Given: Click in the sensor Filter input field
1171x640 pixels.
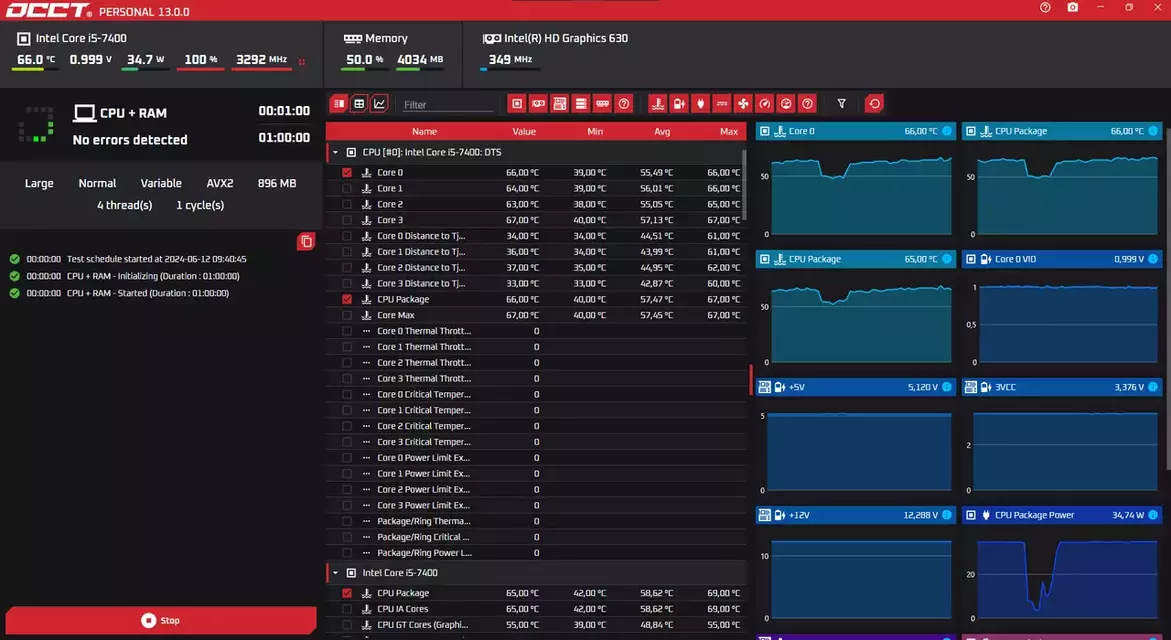Looking at the screenshot, I should click(447, 105).
